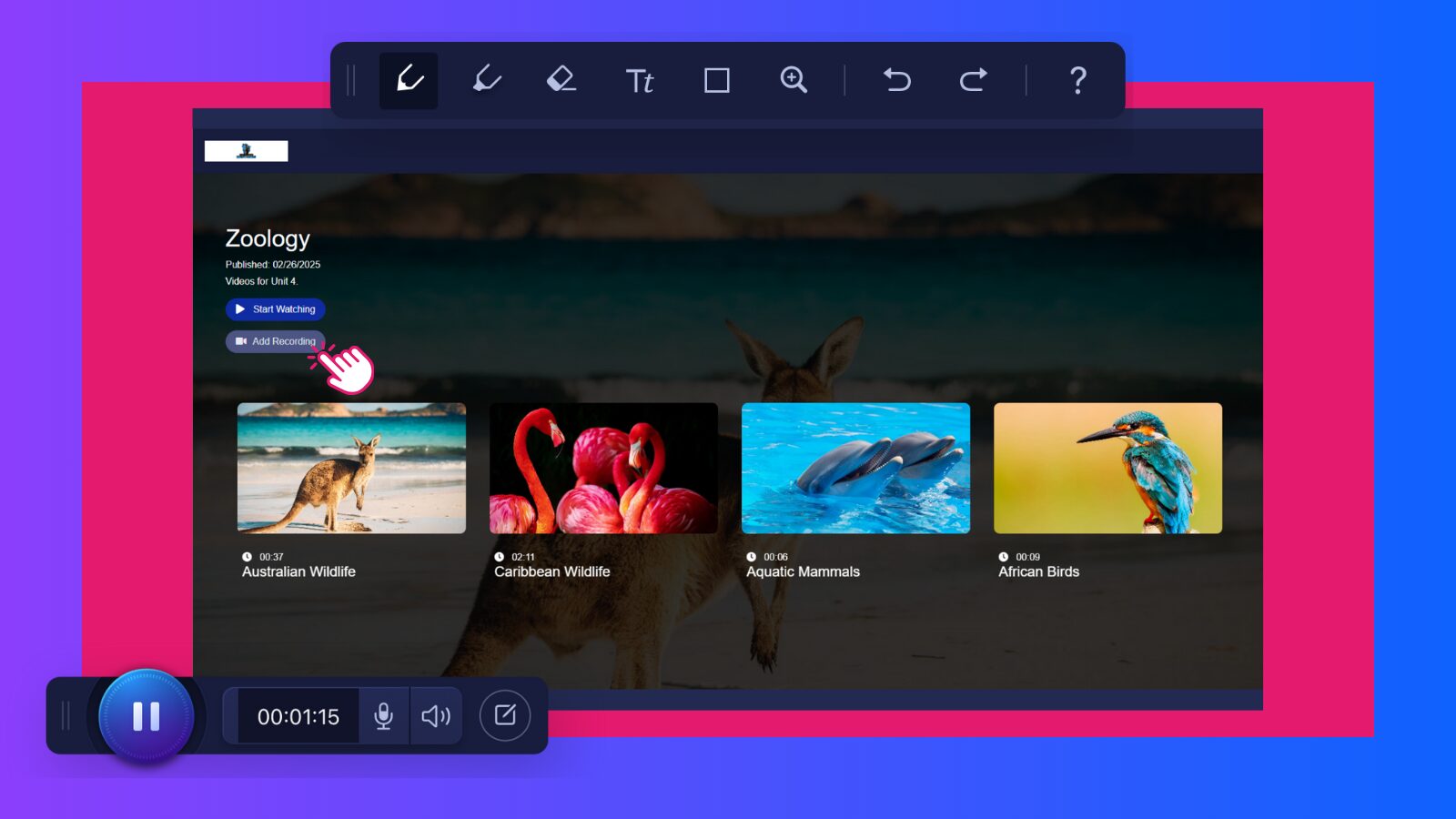
Task: Toggle the system audio speaker
Action: [436, 716]
